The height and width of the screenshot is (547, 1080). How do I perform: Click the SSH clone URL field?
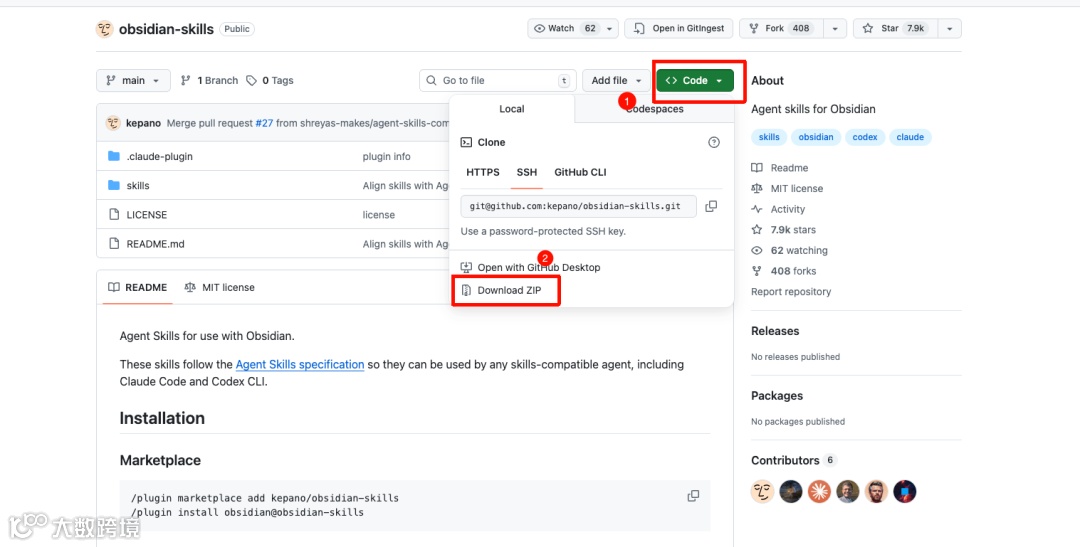pyautogui.click(x=579, y=206)
